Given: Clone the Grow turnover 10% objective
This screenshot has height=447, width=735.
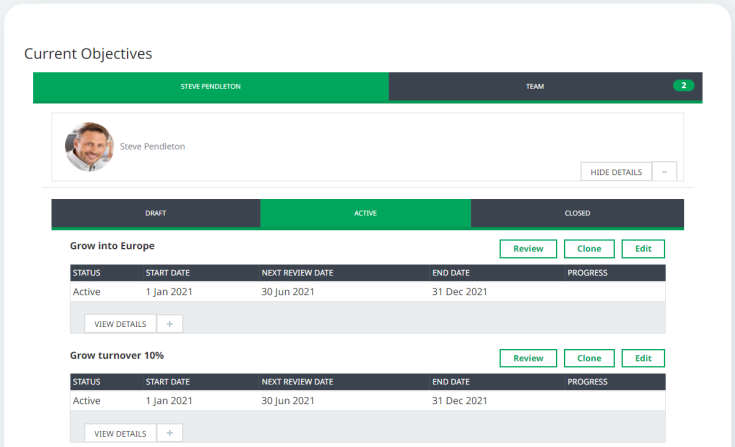Looking at the screenshot, I should click(589, 358).
